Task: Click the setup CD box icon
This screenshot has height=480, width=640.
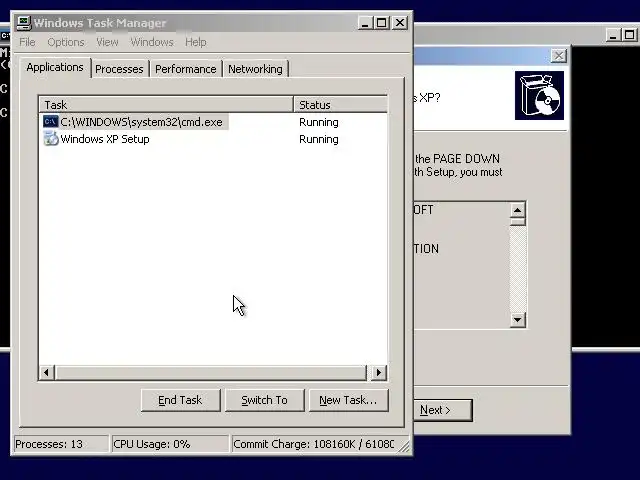Action: (x=539, y=96)
